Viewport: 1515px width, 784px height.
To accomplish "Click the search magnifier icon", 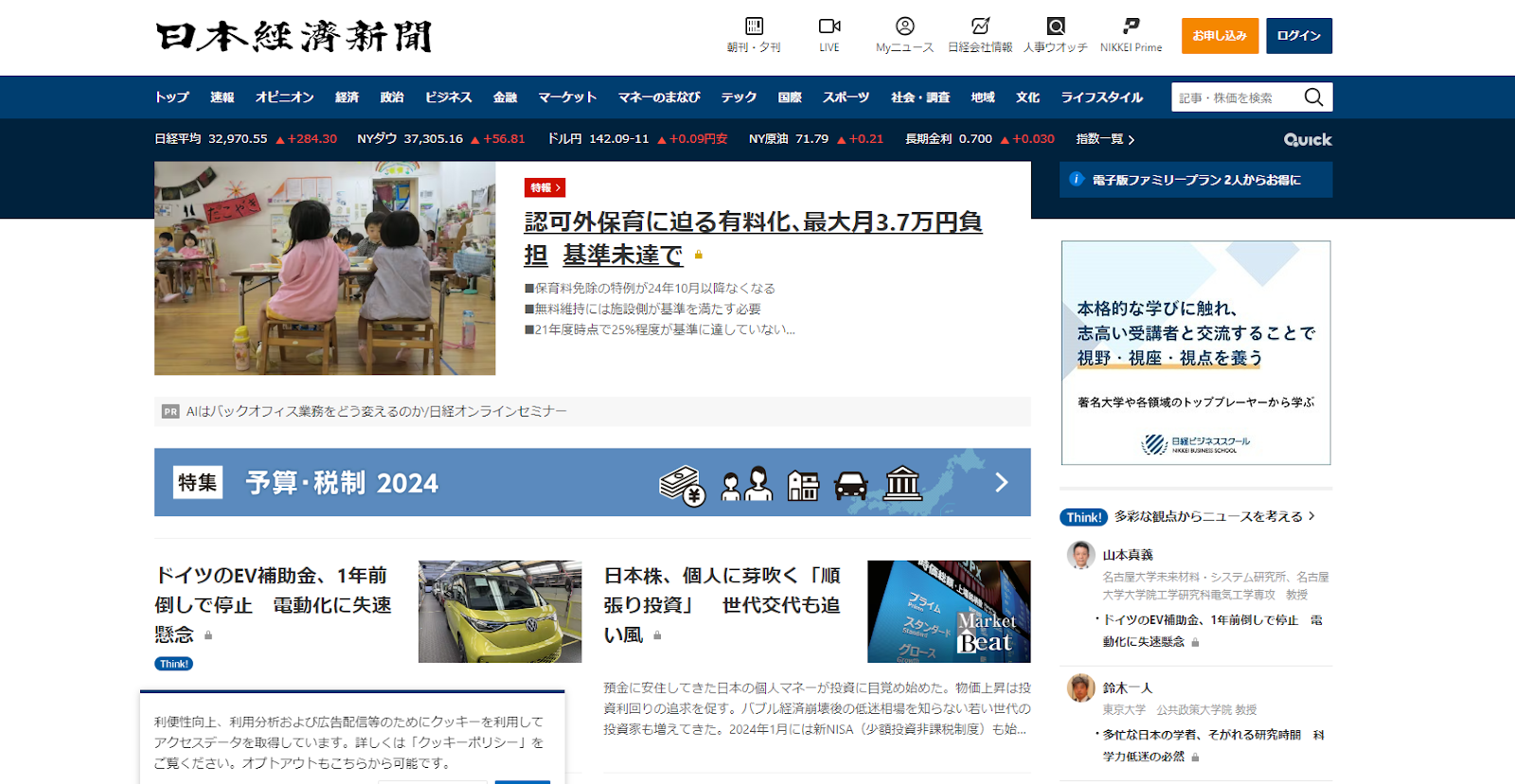I will click(1313, 98).
